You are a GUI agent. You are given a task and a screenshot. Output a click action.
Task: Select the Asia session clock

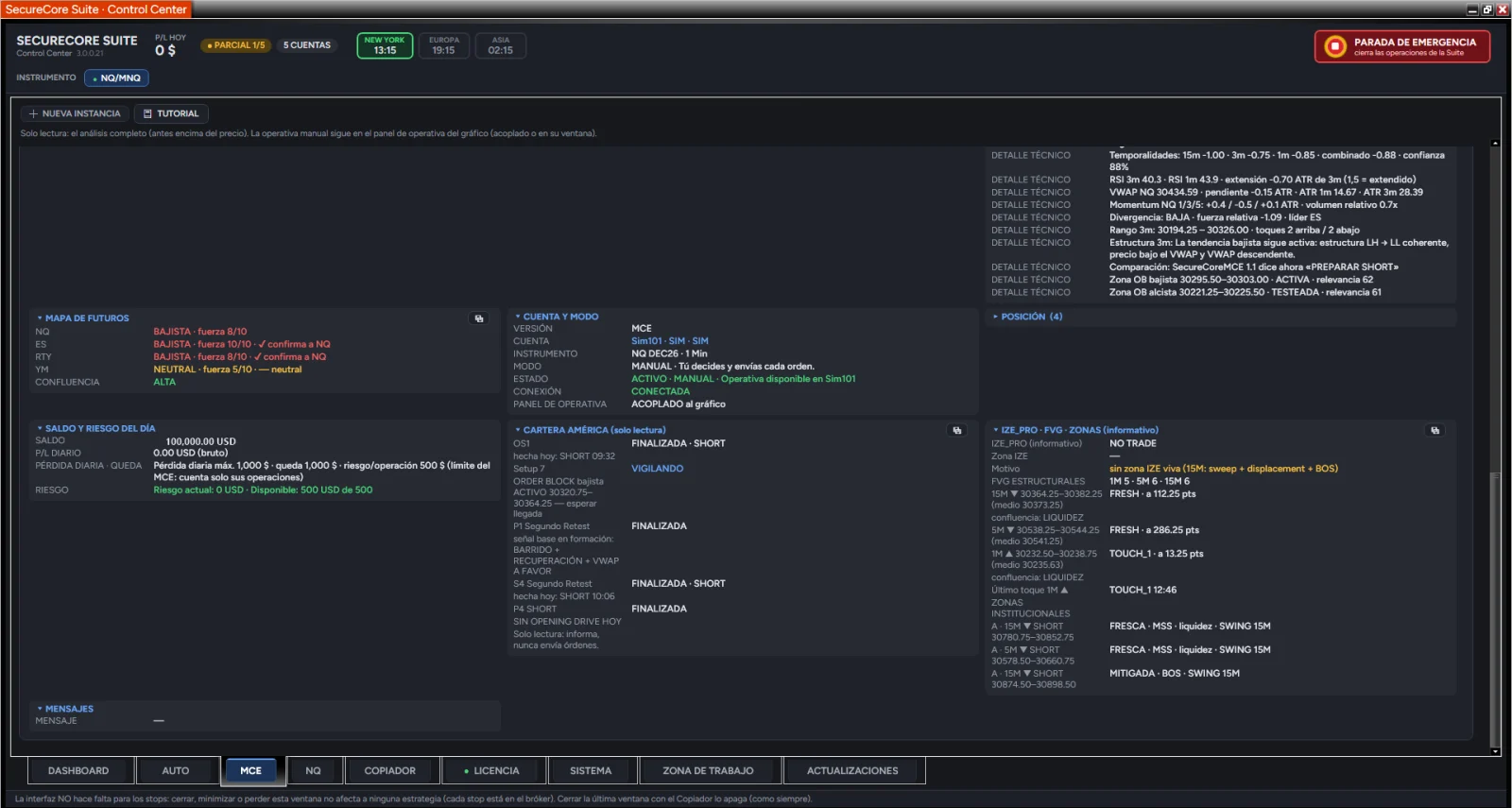[x=501, y=45]
